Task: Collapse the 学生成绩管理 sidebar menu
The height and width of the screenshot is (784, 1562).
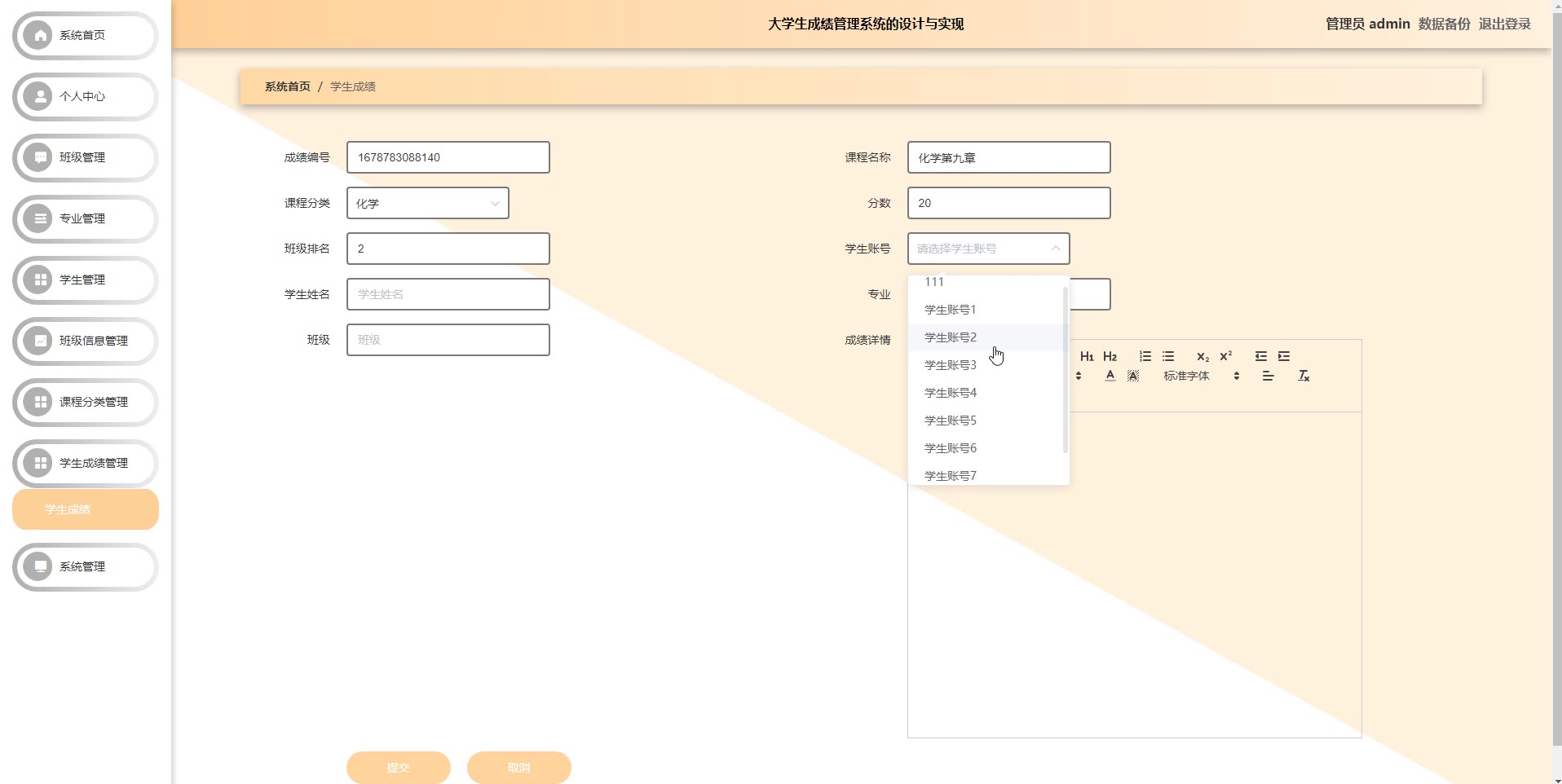Action: (86, 463)
